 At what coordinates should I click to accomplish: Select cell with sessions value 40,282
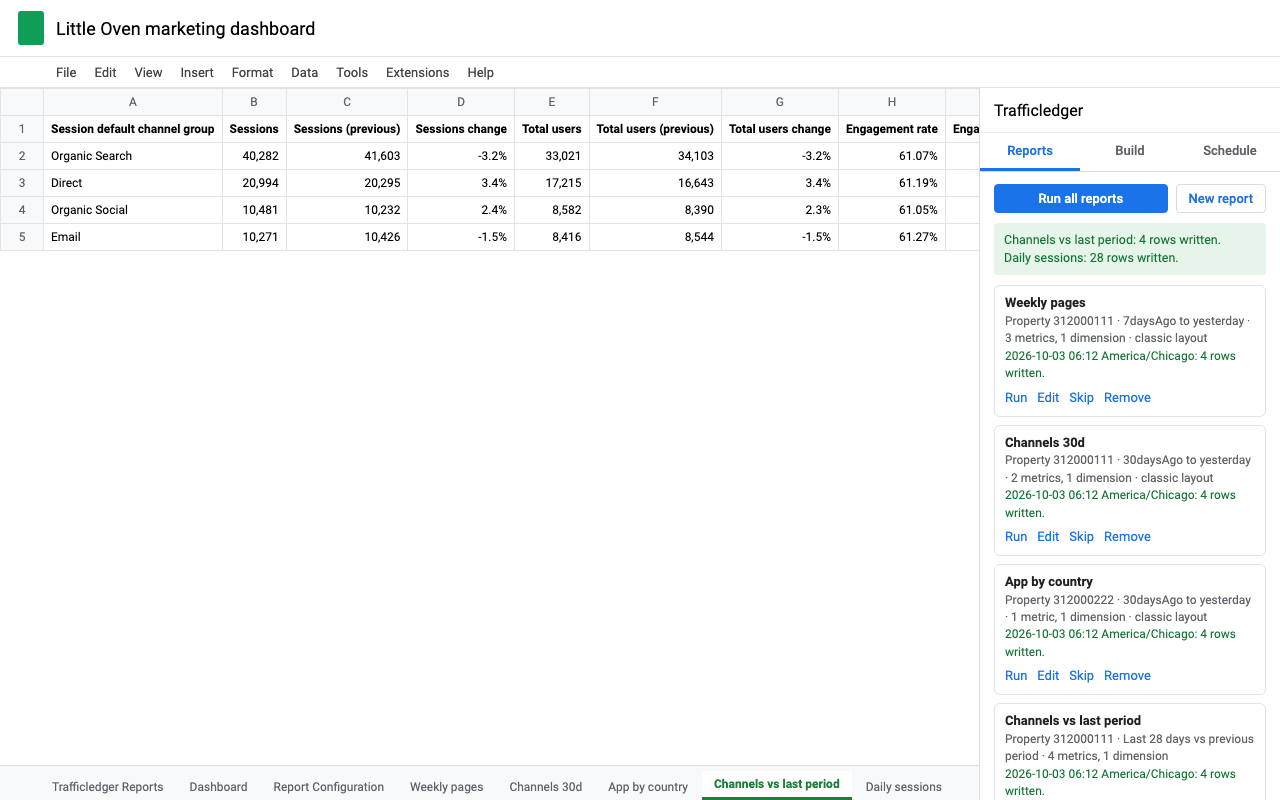(x=255, y=156)
